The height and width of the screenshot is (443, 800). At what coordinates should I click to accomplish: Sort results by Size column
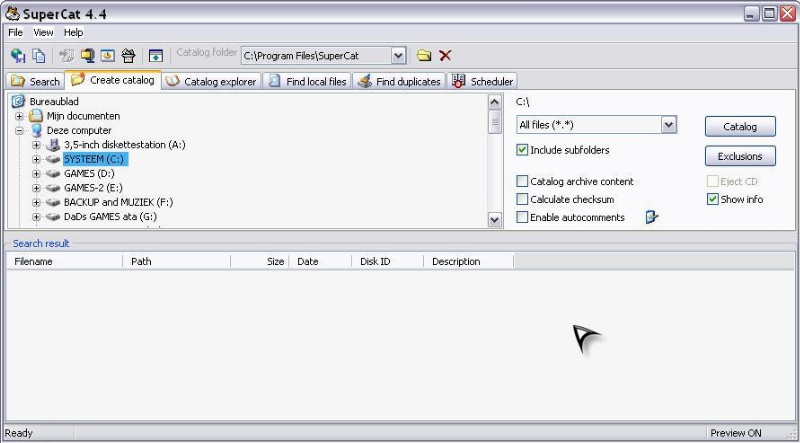pos(260,261)
